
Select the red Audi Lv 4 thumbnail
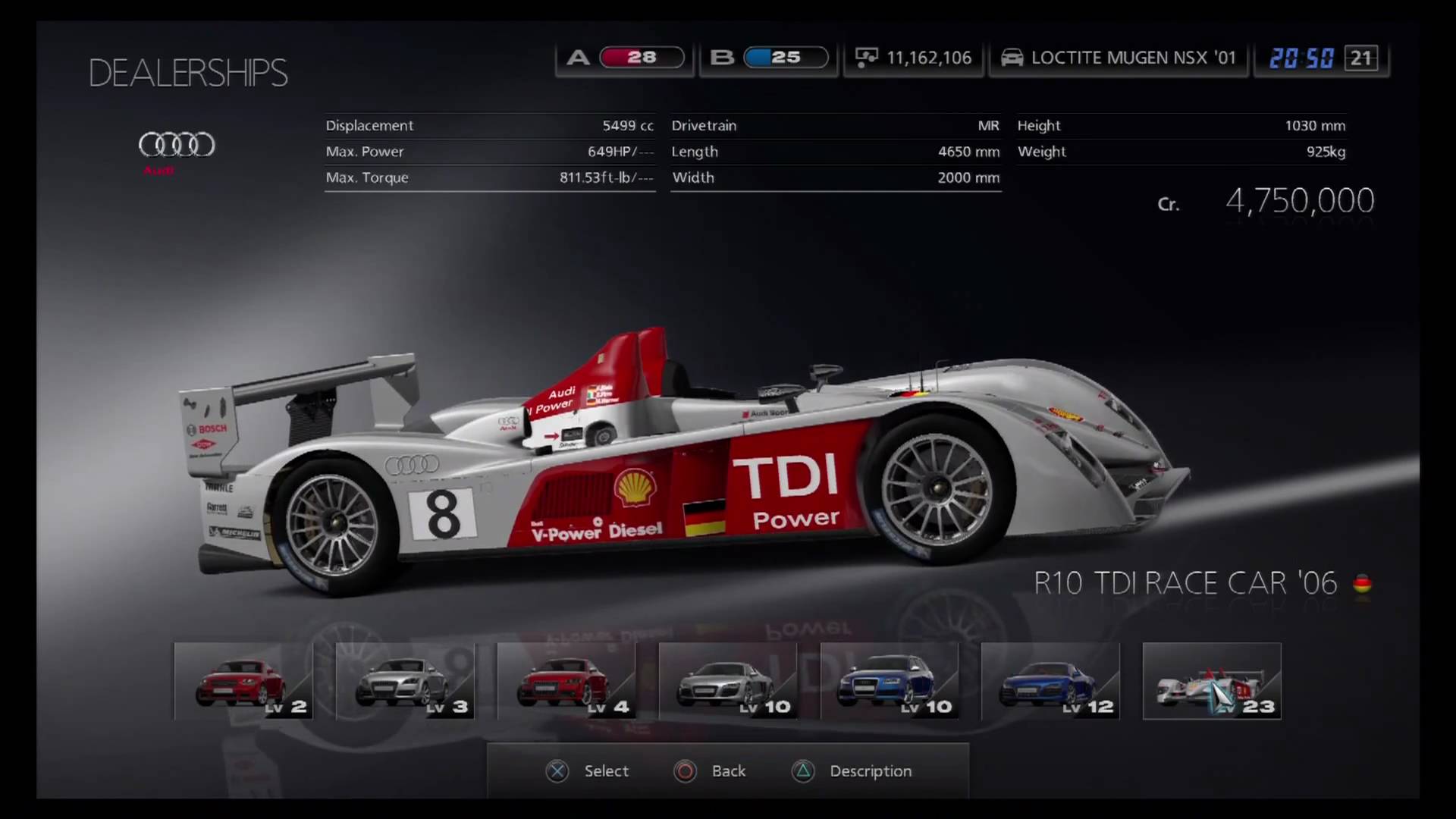(x=566, y=681)
